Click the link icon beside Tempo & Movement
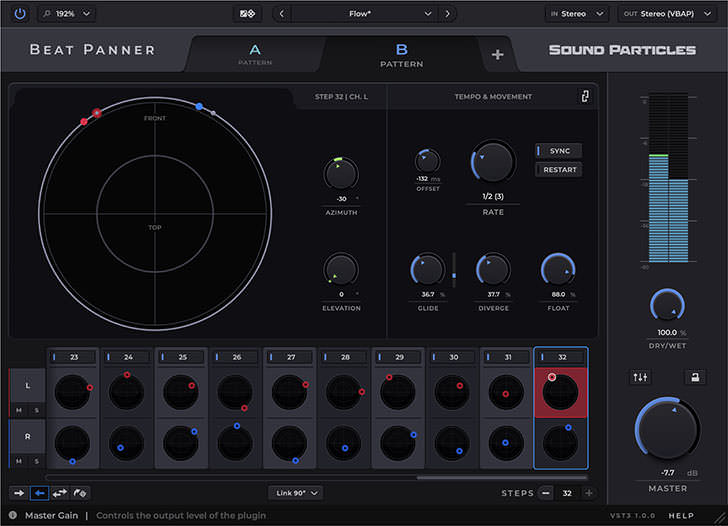 click(x=585, y=96)
